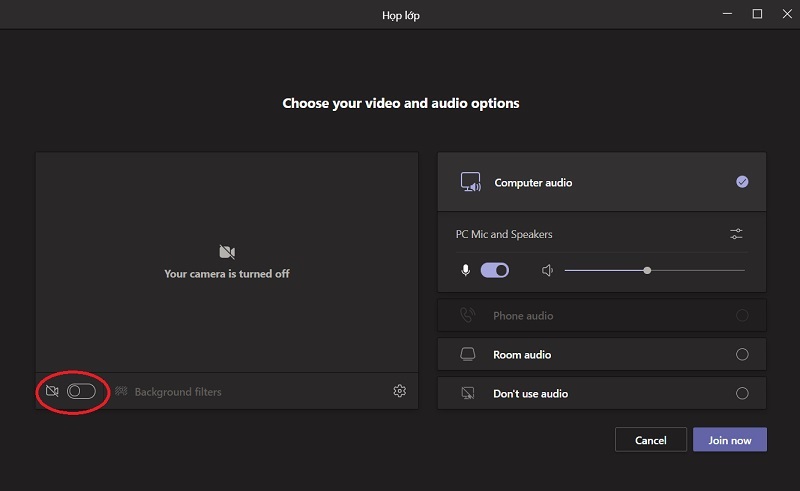
Task: Open PC Mic and Speakers audio settings icon
Action: click(737, 234)
